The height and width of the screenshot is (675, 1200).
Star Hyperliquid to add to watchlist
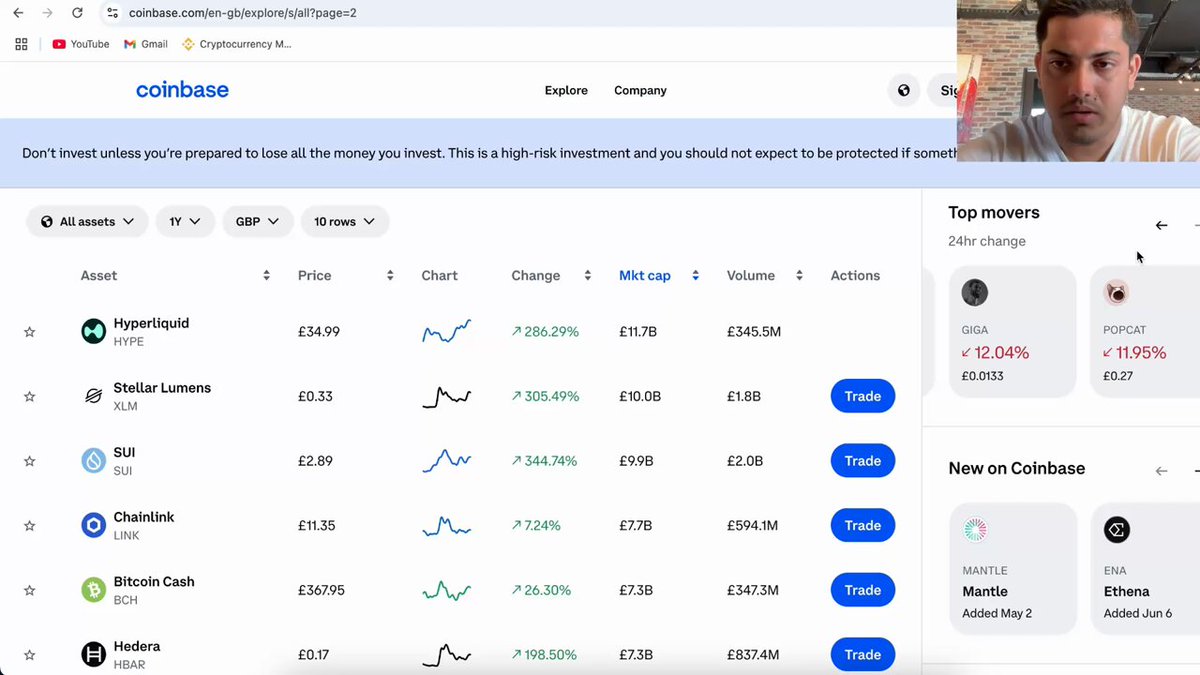[29, 332]
